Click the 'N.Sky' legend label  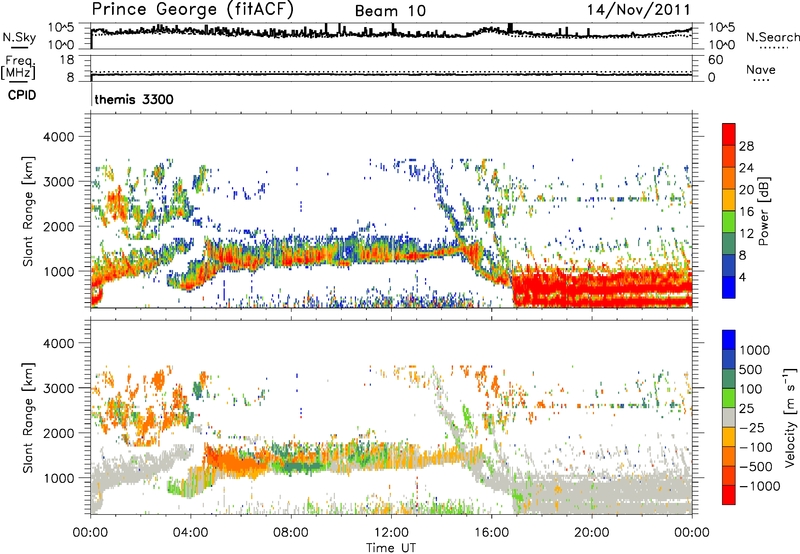tap(19, 37)
